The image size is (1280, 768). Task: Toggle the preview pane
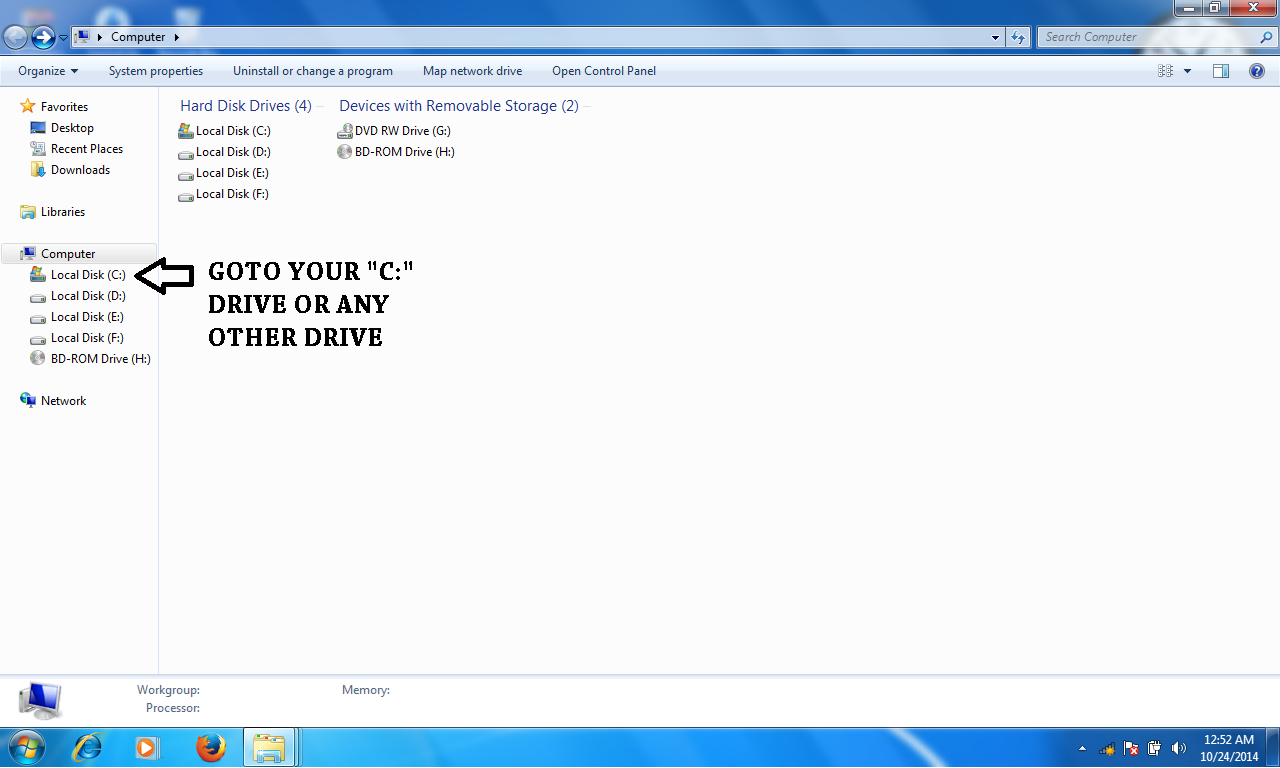[1221, 70]
